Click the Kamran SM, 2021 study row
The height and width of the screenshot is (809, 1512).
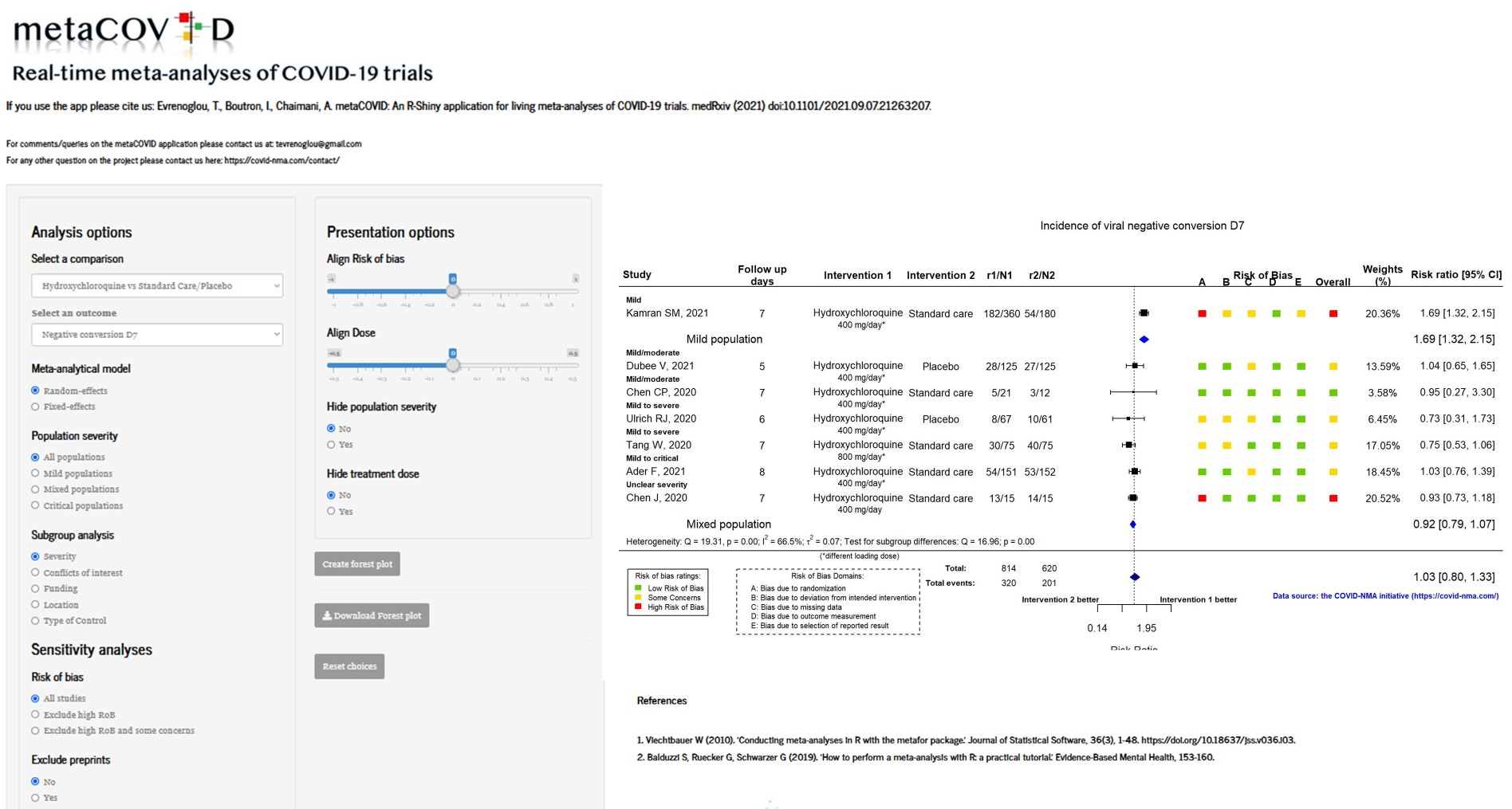click(1061, 314)
